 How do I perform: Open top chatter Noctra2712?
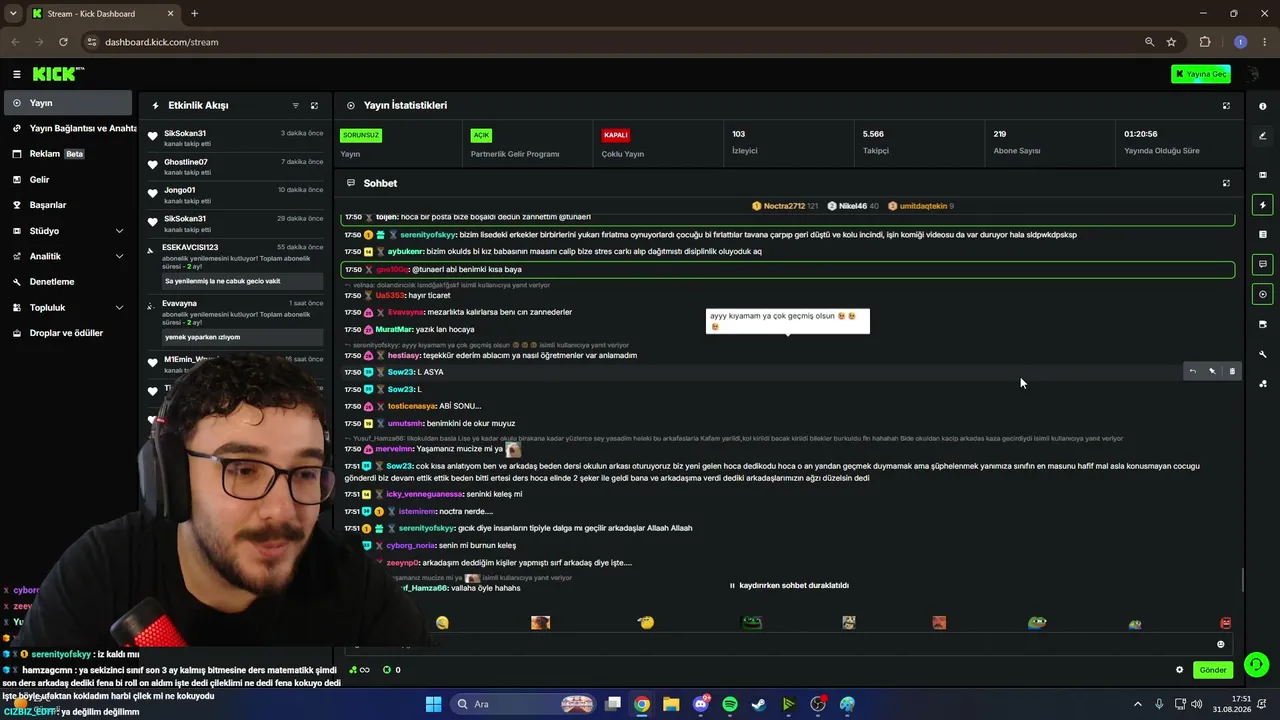click(784, 206)
